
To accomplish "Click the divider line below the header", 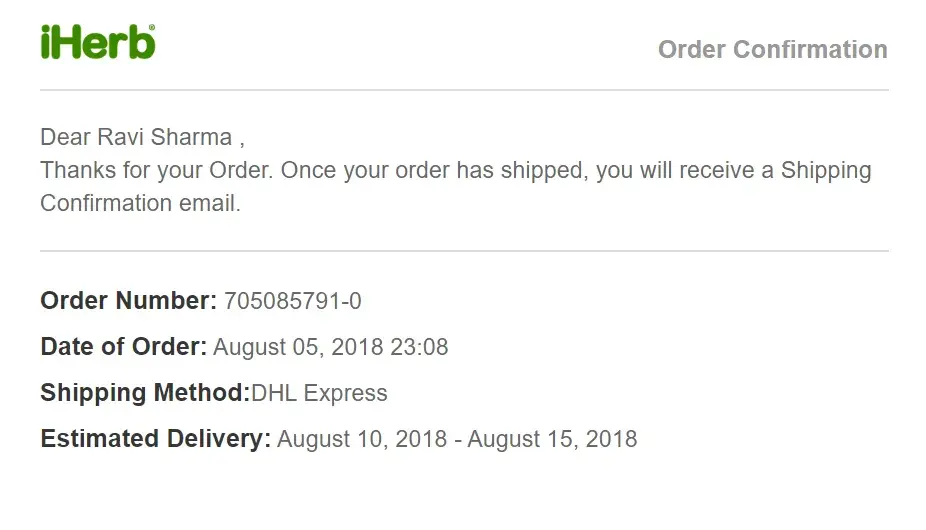I will 464,90.
